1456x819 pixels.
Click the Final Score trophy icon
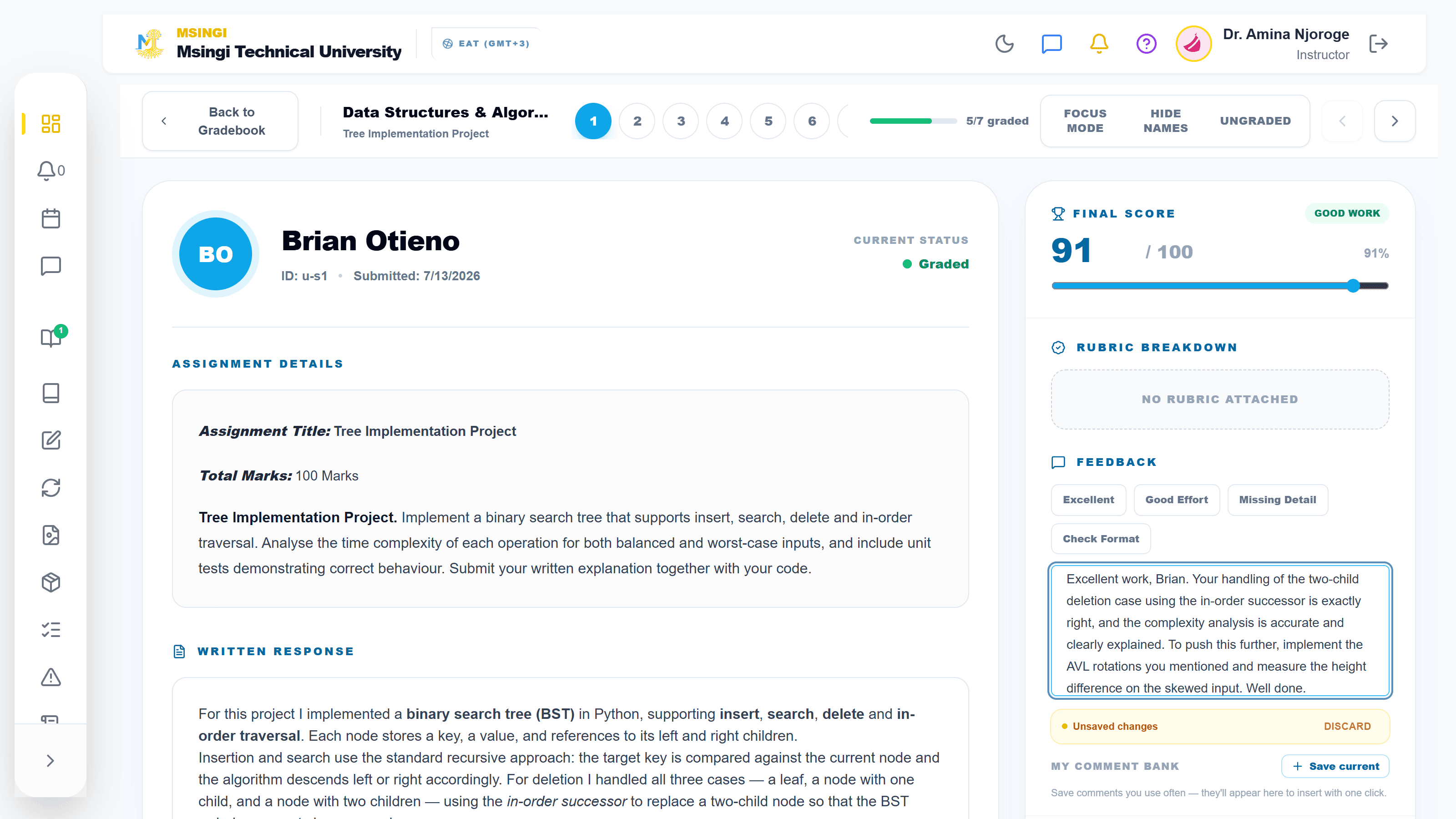coord(1058,214)
